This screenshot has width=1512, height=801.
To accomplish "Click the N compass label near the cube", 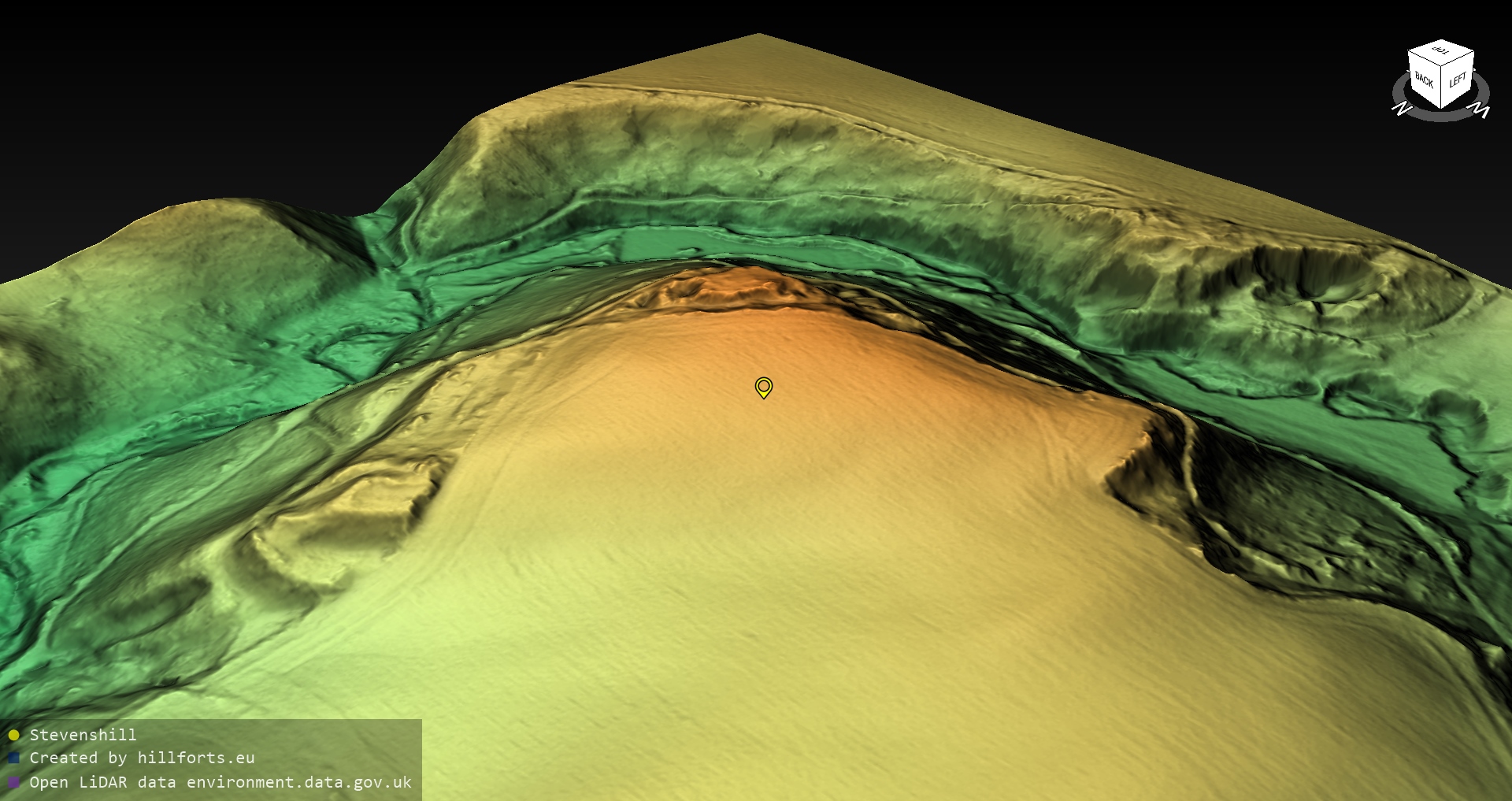I will point(1401,109).
